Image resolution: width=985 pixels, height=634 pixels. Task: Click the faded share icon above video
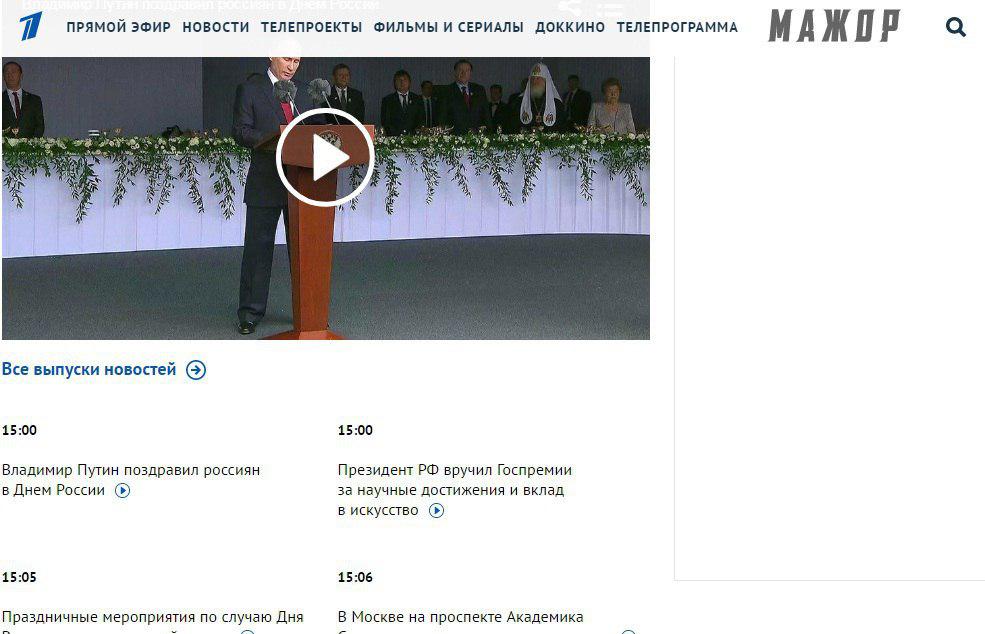570,8
